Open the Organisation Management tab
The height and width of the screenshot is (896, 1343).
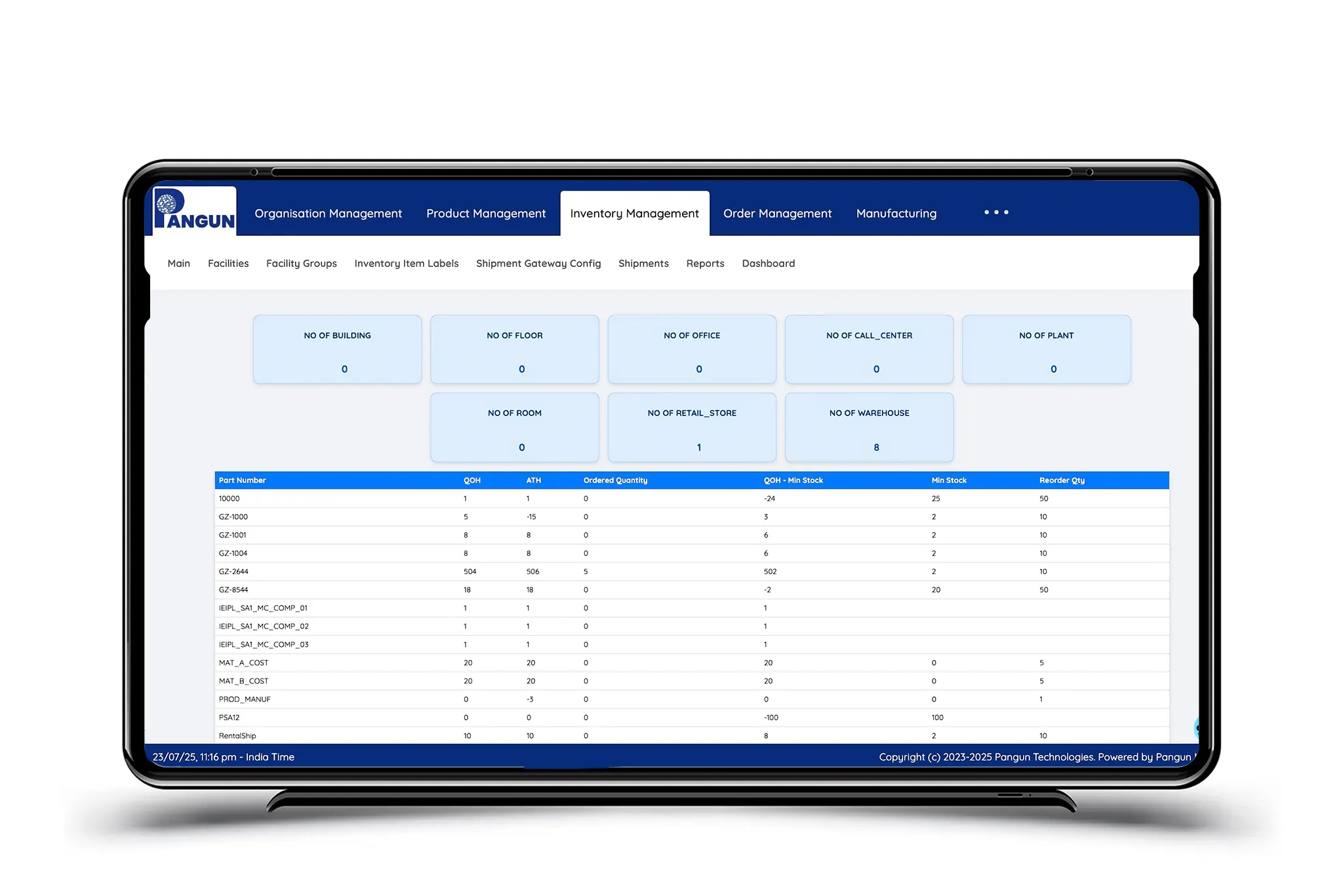(x=328, y=214)
